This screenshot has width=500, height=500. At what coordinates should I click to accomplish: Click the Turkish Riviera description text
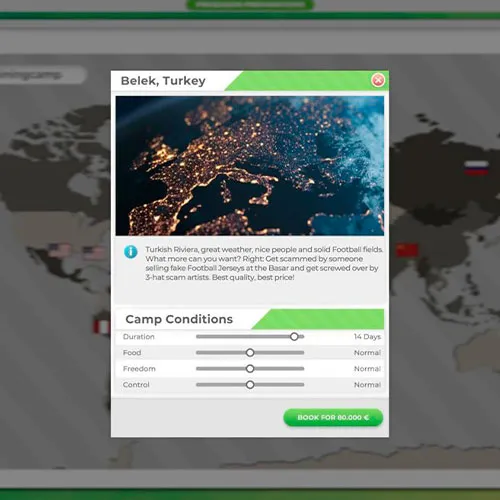264,263
